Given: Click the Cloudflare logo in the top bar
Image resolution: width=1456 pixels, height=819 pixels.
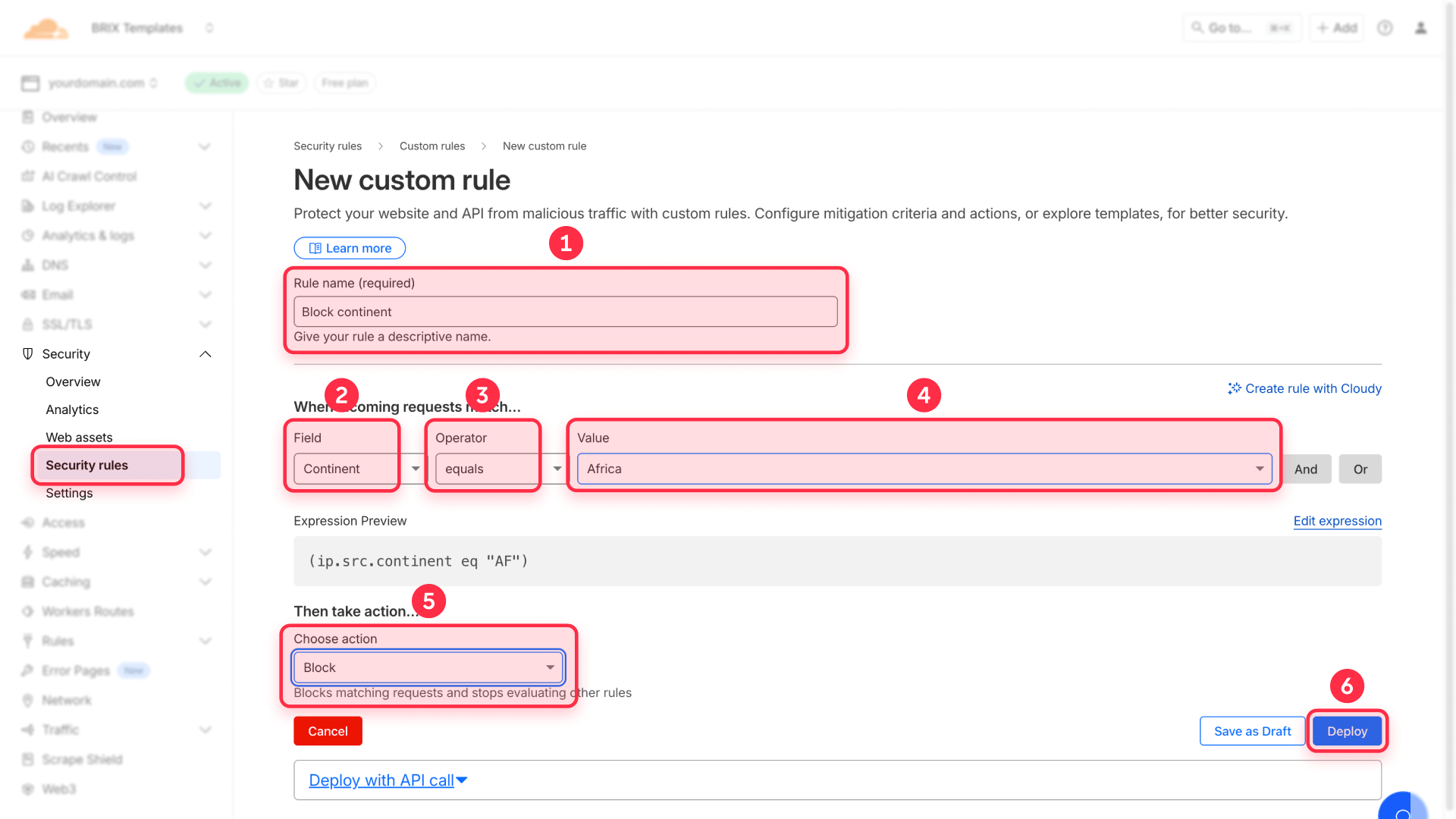Looking at the screenshot, I should 45,27.
